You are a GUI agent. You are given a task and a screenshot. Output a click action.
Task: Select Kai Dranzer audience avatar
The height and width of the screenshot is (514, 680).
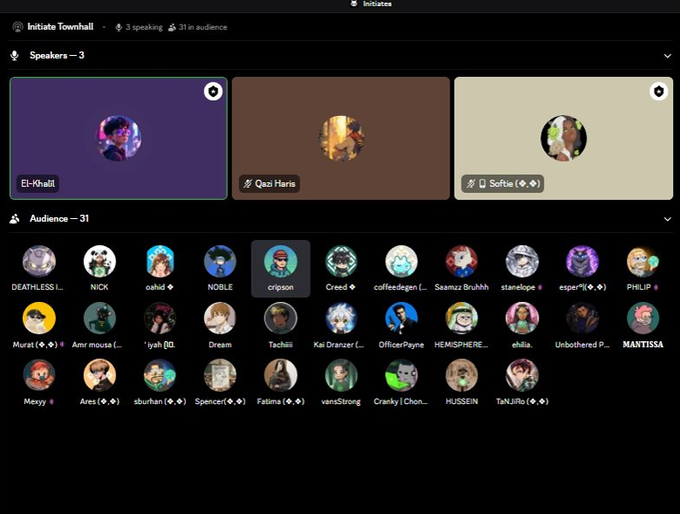tap(341, 319)
